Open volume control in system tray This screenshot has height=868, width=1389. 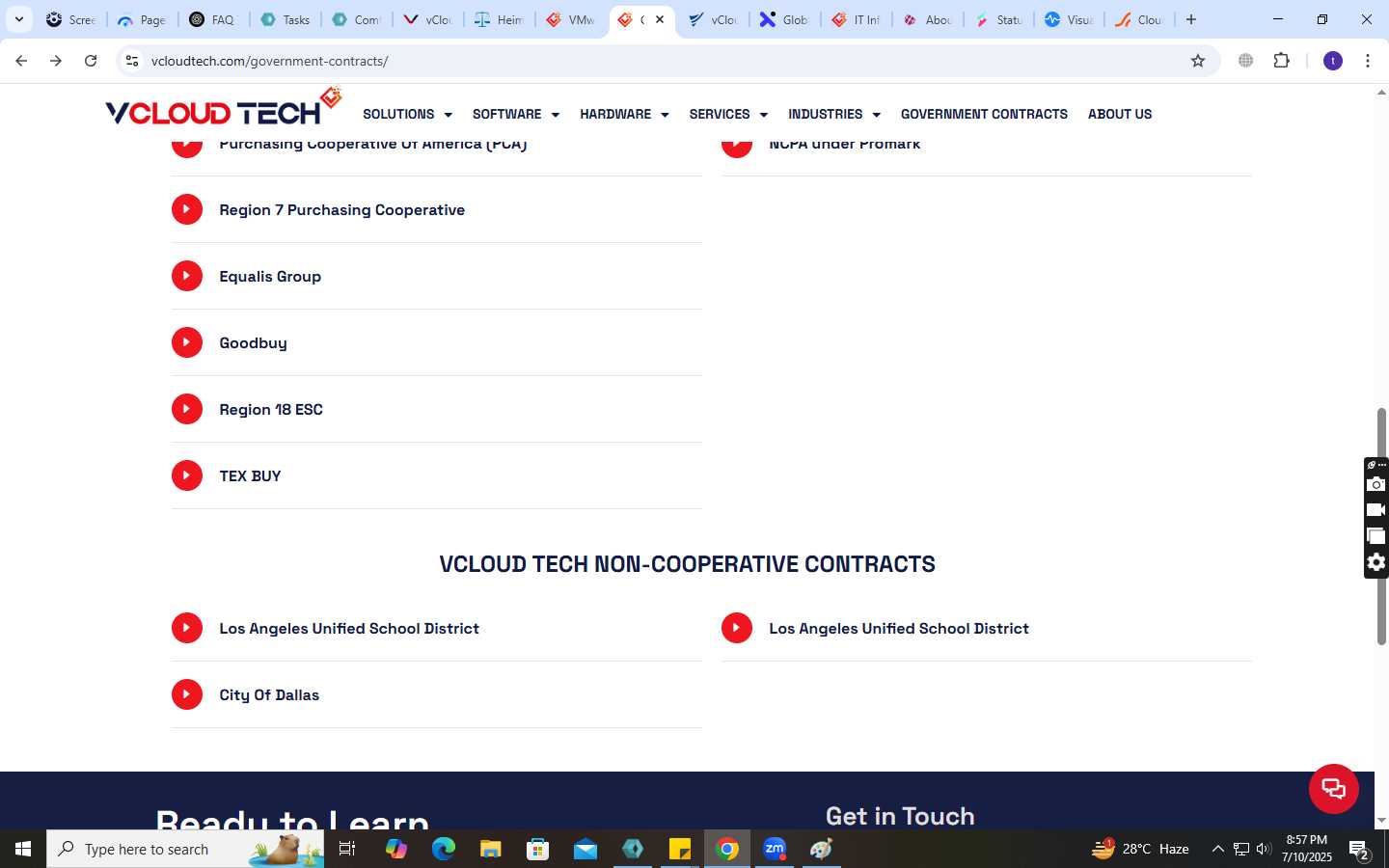[1264, 849]
